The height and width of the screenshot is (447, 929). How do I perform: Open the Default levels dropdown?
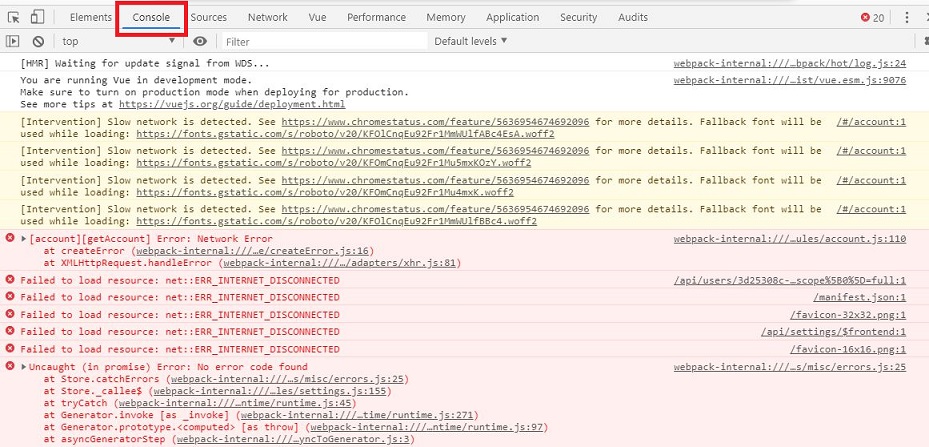tap(470, 41)
